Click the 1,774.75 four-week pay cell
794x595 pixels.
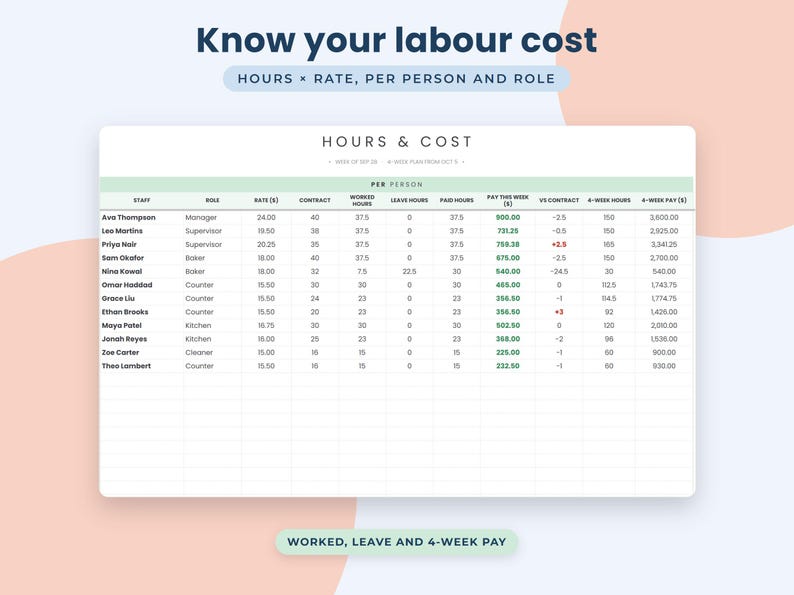[x=664, y=298]
